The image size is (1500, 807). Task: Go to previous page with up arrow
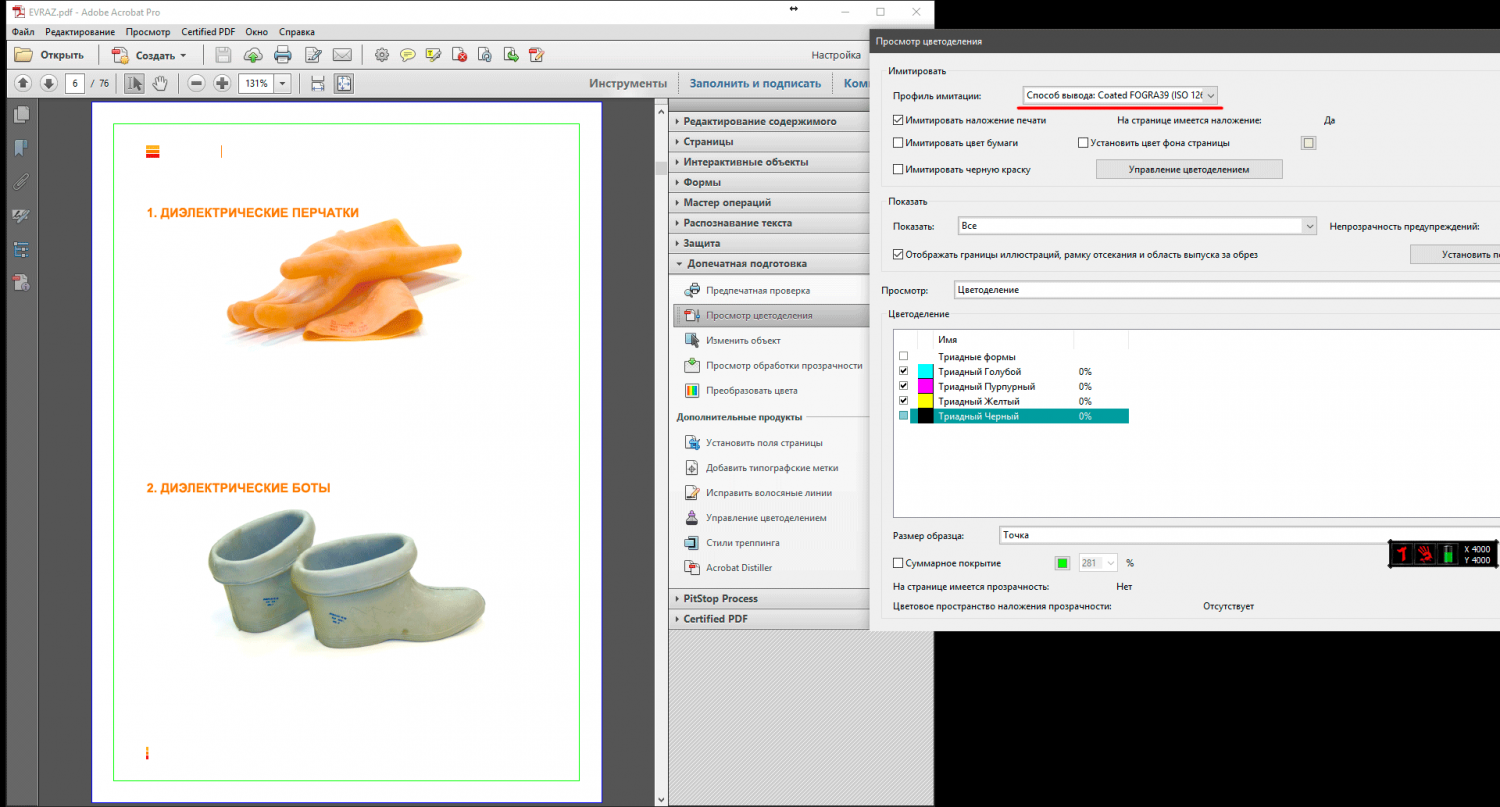tap(22, 83)
